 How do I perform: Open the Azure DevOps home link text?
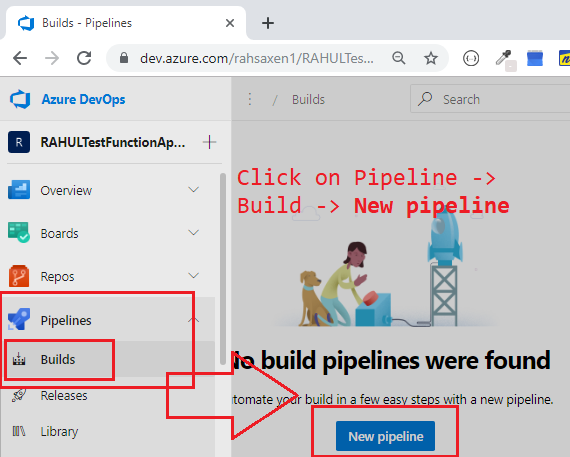click(83, 99)
